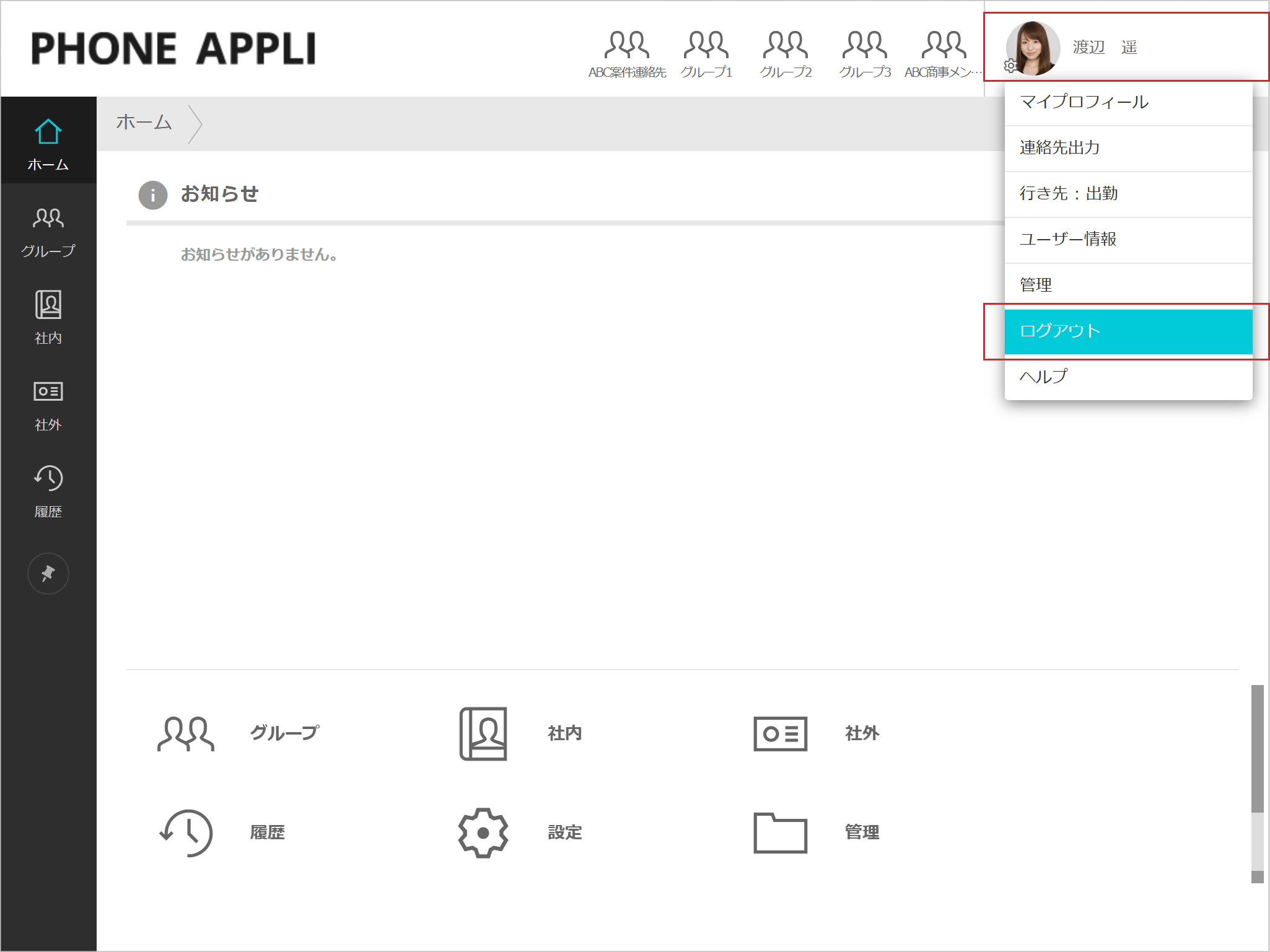Click the pin icon in the sidebar

click(48, 574)
